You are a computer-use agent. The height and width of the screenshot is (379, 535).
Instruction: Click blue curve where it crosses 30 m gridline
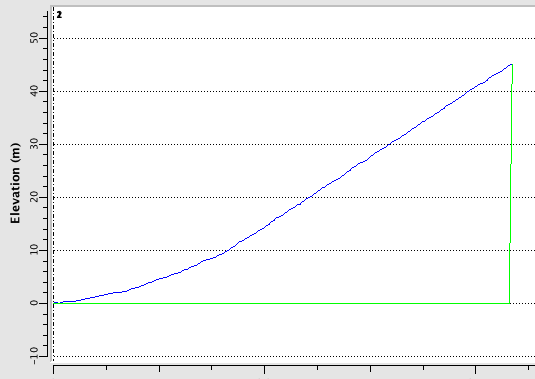pos(389,144)
